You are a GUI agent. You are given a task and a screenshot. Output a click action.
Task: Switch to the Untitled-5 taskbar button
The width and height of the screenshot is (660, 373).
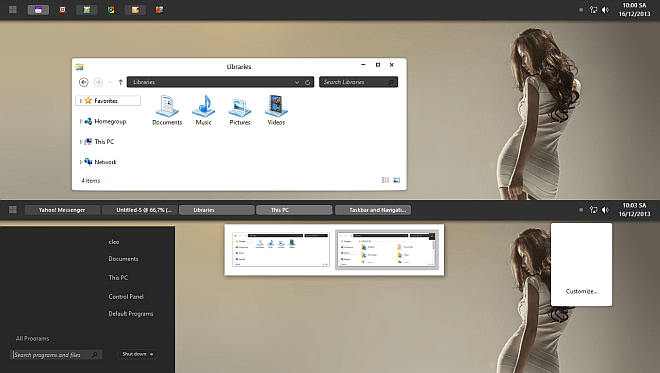point(140,210)
